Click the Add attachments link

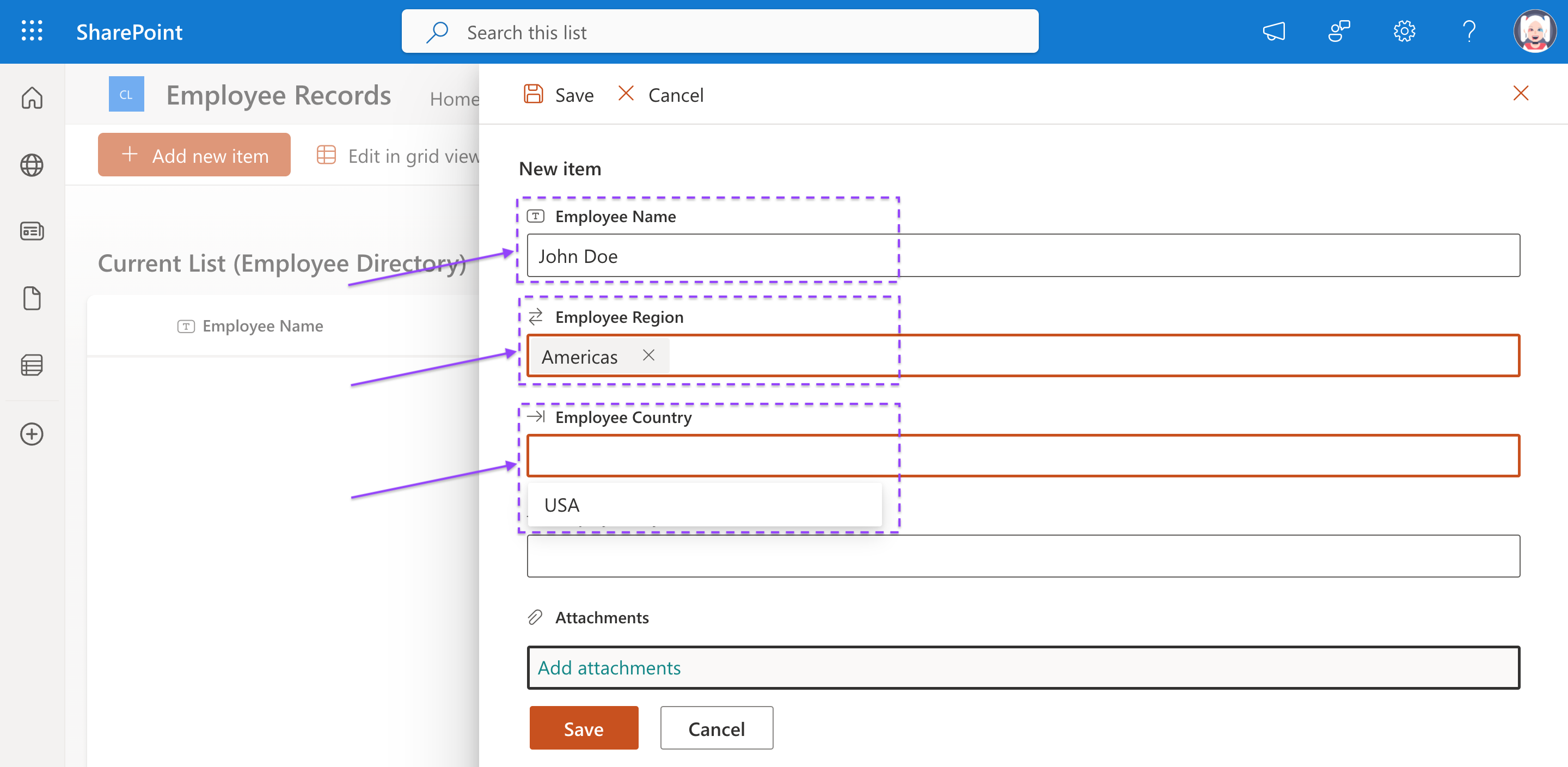tap(609, 668)
